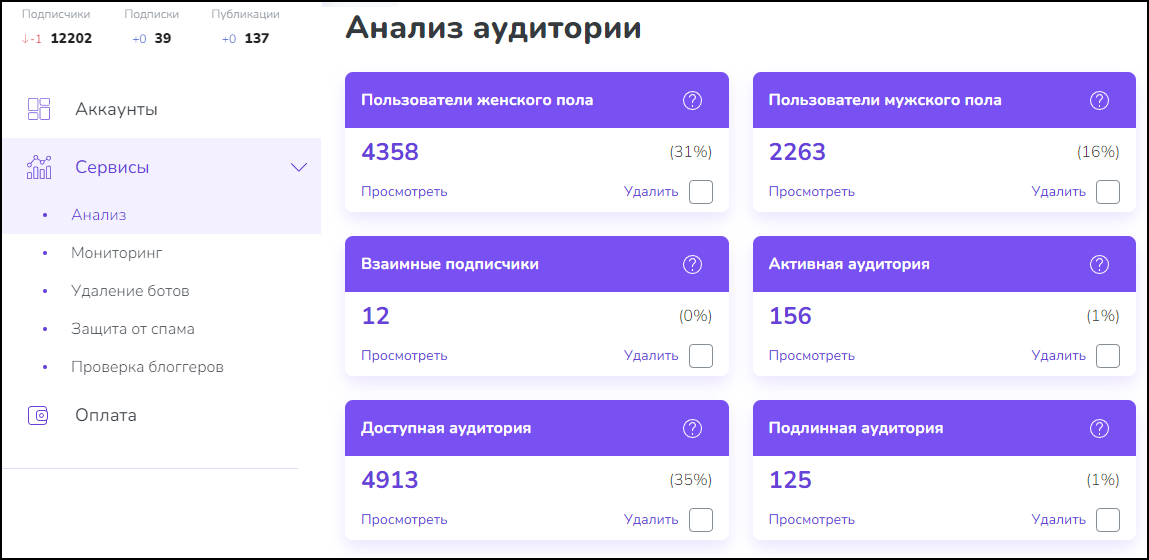Open the Blogger check page
Image resolution: width=1149 pixels, height=560 pixels.
pos(147,367)
